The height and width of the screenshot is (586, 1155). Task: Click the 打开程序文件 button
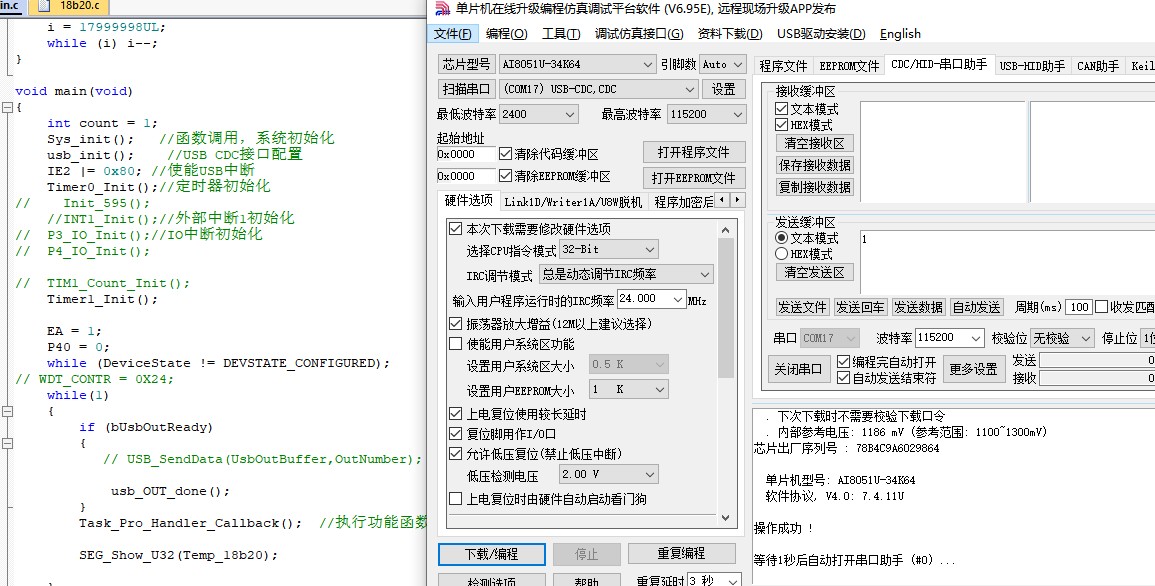click(694, 152)
